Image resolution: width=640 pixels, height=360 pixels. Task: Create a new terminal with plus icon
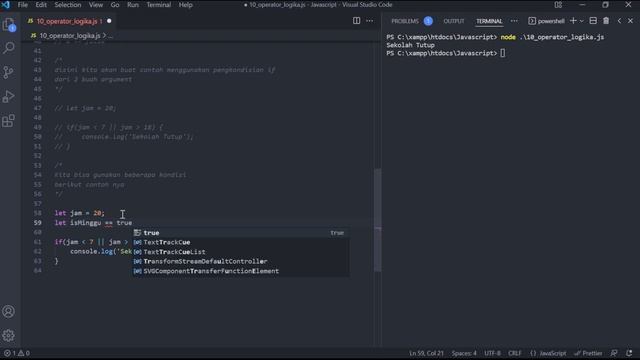[573, 21]
